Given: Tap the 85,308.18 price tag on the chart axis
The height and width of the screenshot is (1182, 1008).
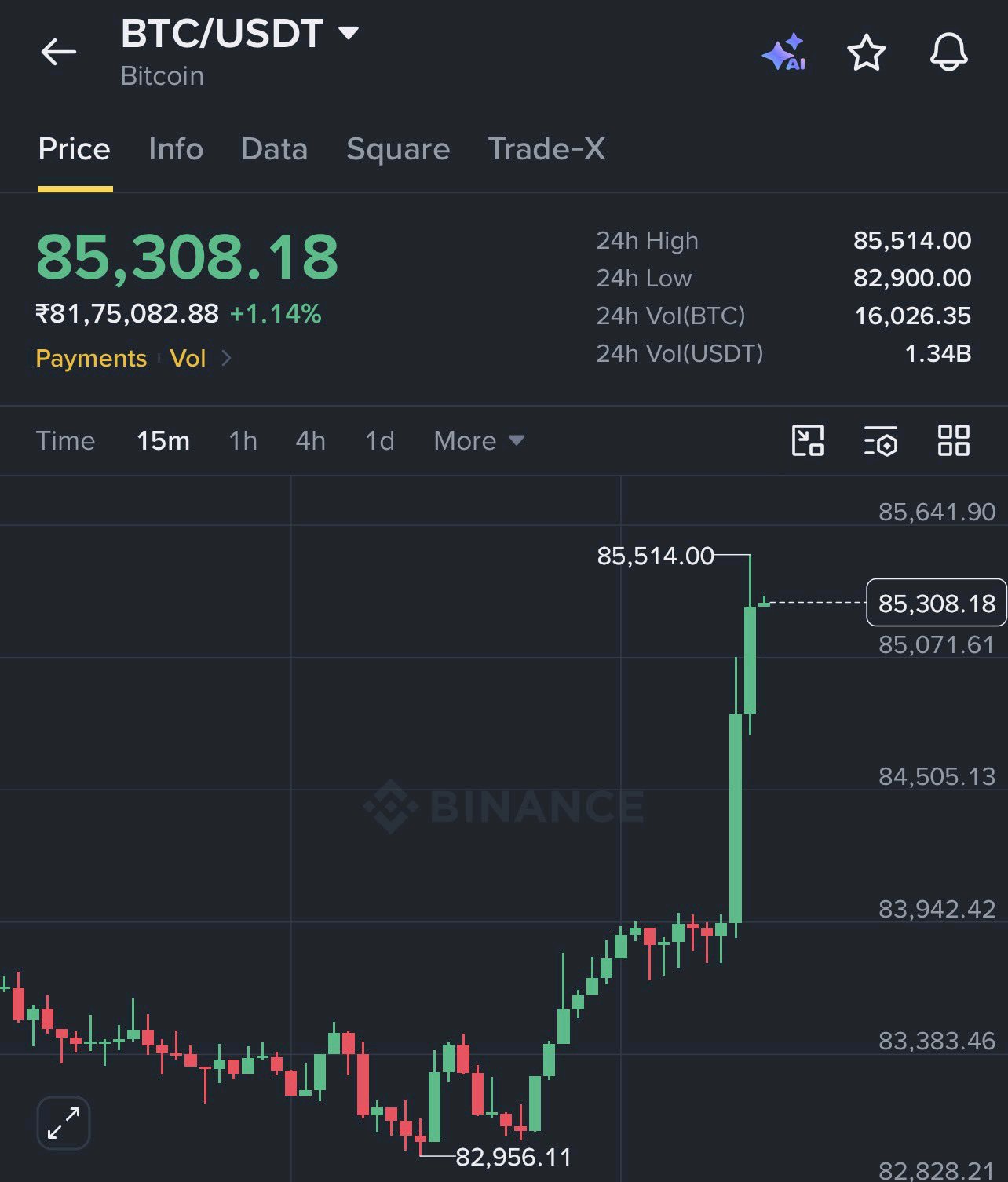Looking at the screenshot, I should 937,603.
